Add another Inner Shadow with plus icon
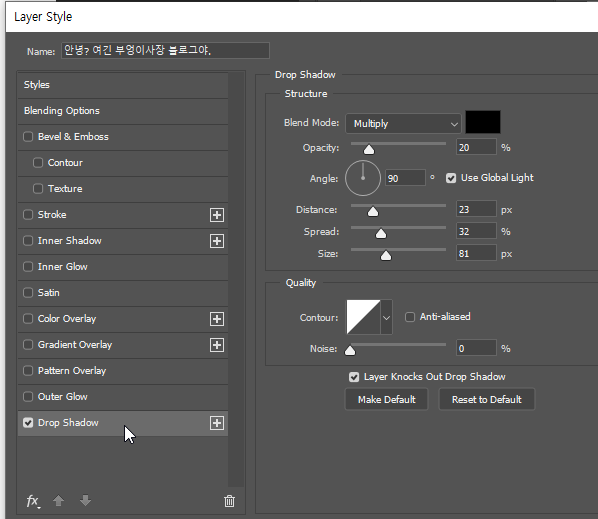The width and height of the screenshot is (598, 519). tap(217, 241)
